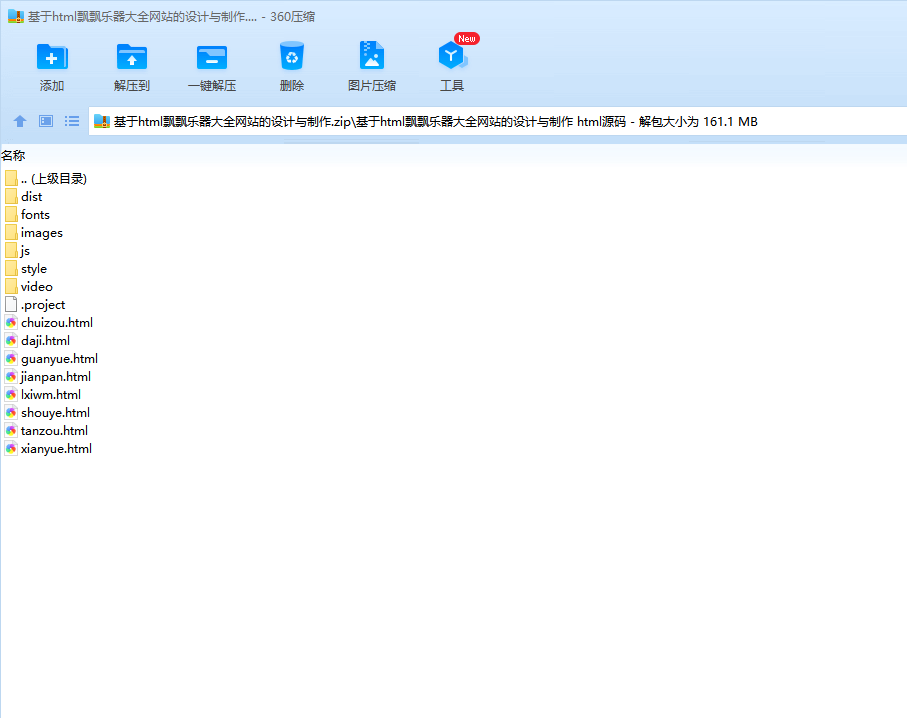Select the tanzou.html file

pos(46,430)
